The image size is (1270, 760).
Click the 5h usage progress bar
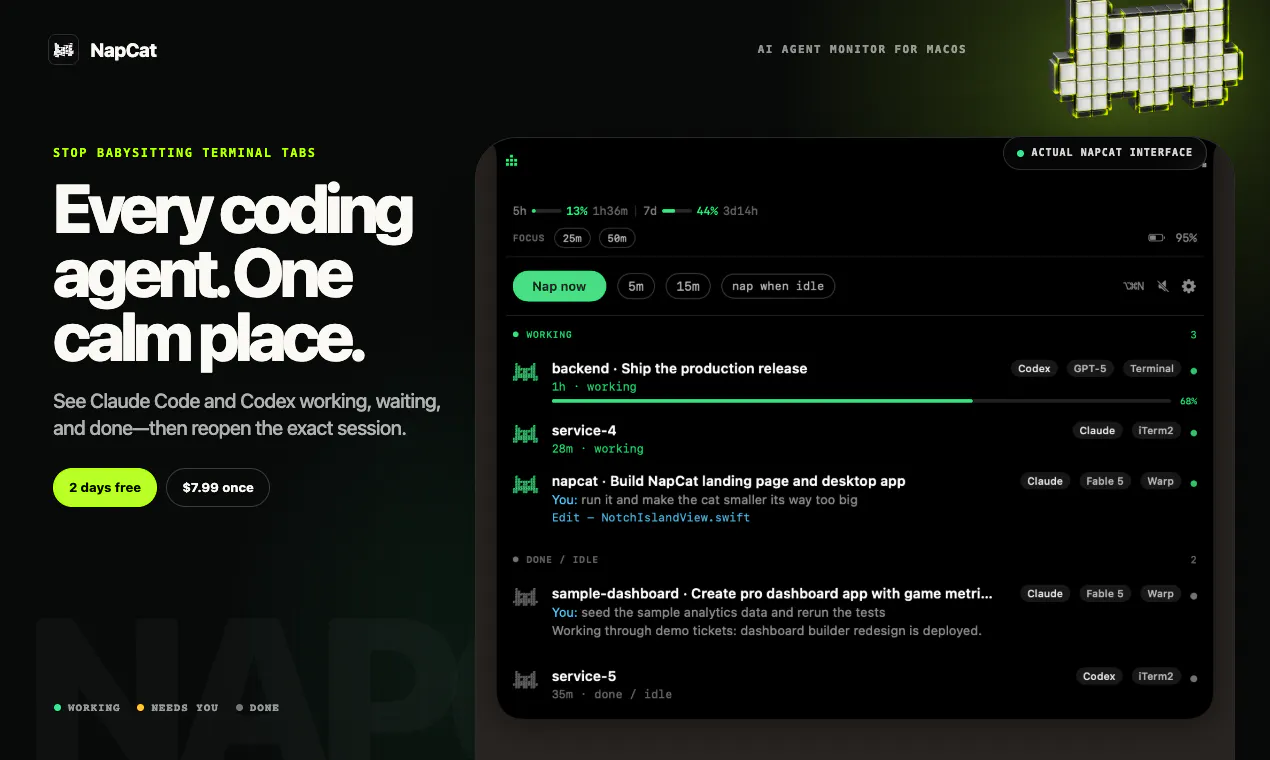(x=546, y=211)
